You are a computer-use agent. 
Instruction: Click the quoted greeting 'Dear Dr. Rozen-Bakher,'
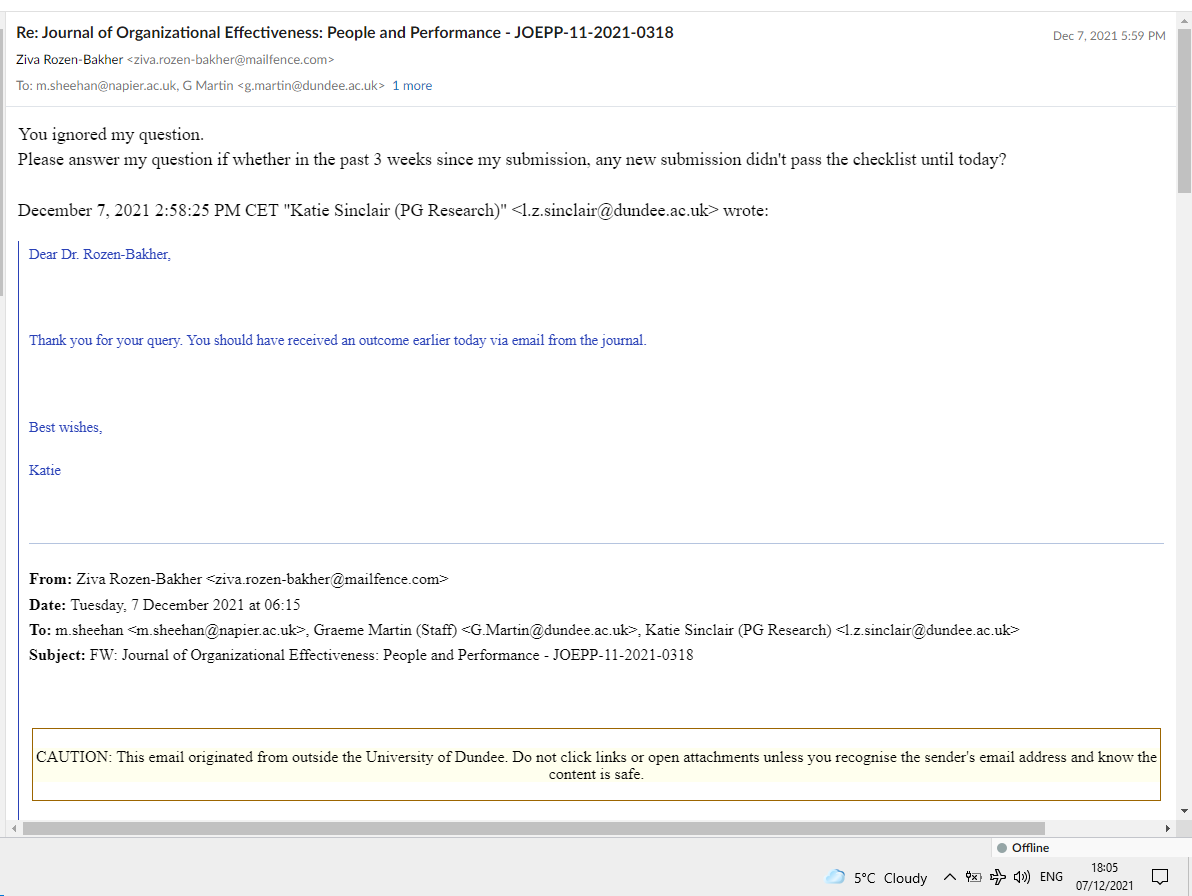click(x=100, y=255)
